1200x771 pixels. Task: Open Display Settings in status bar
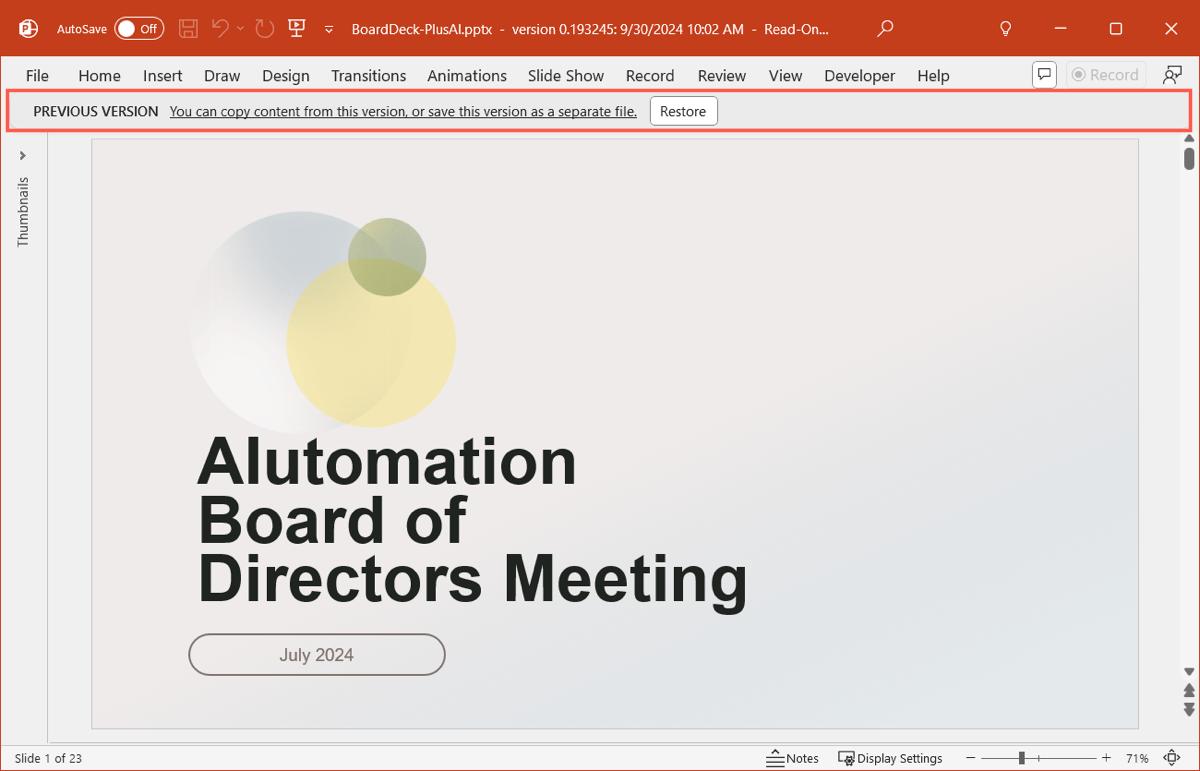pyautogui.click(x=890, y=758)
